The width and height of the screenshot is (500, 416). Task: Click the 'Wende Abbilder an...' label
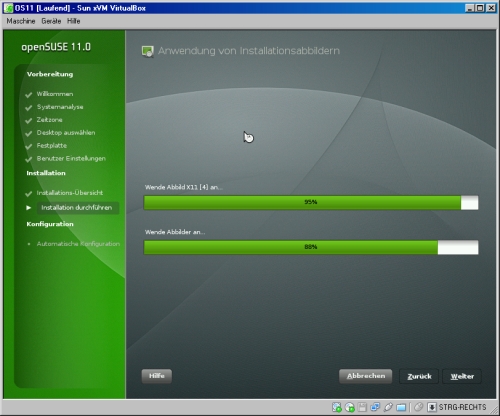tap(175, 232)
